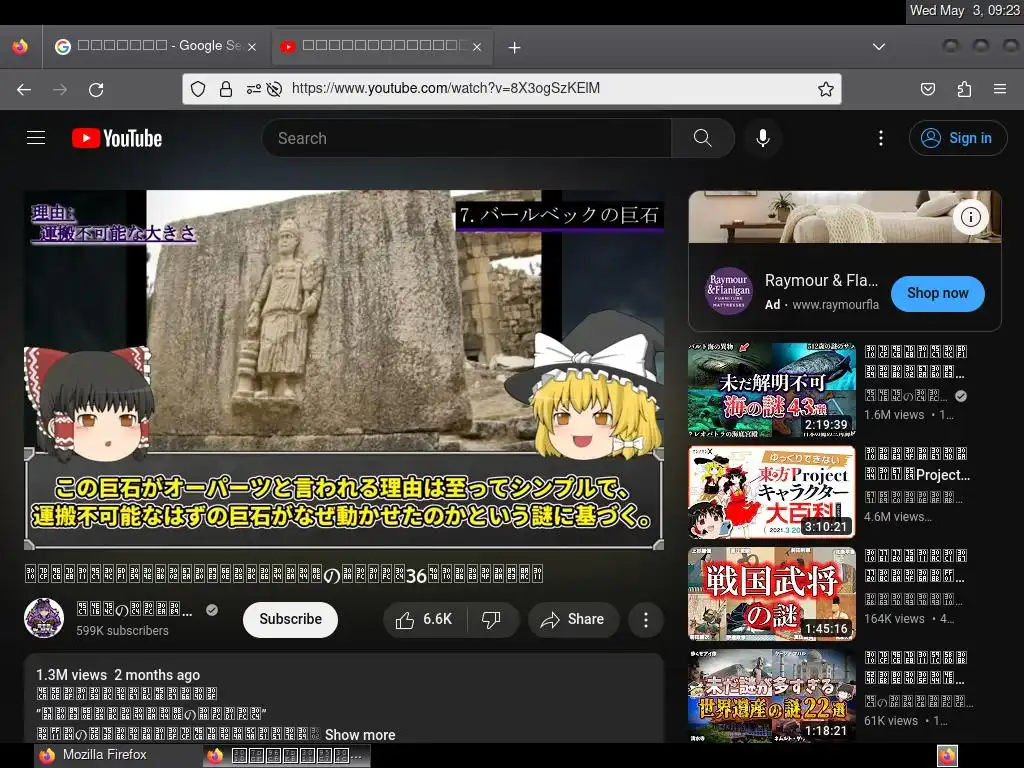
Task: Open the 1:18:21 world heritage video thumbnail
Action: (771, 696)
